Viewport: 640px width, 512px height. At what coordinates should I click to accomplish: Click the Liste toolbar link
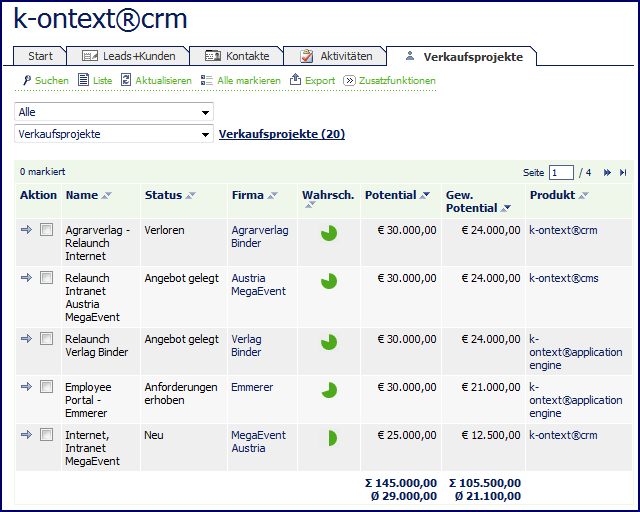102,80
